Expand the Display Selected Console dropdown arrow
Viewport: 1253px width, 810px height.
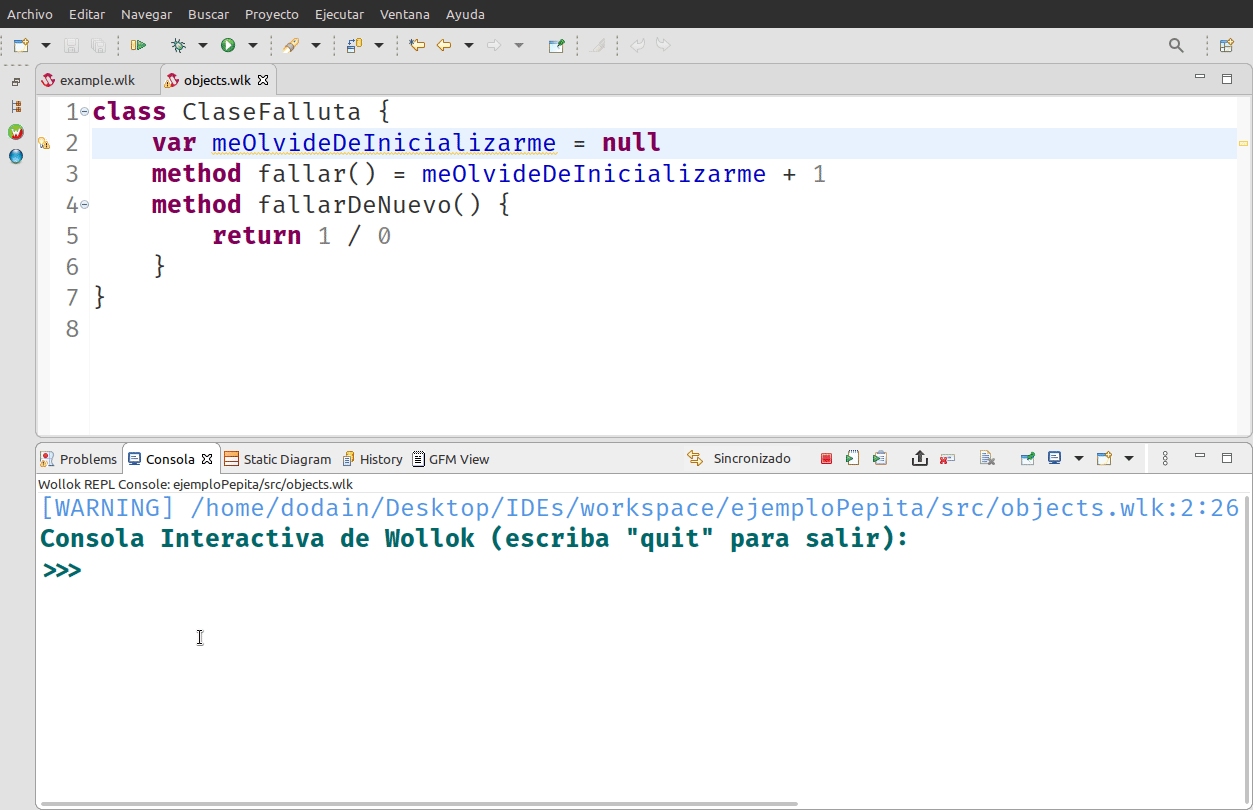tap(1079, 459)
